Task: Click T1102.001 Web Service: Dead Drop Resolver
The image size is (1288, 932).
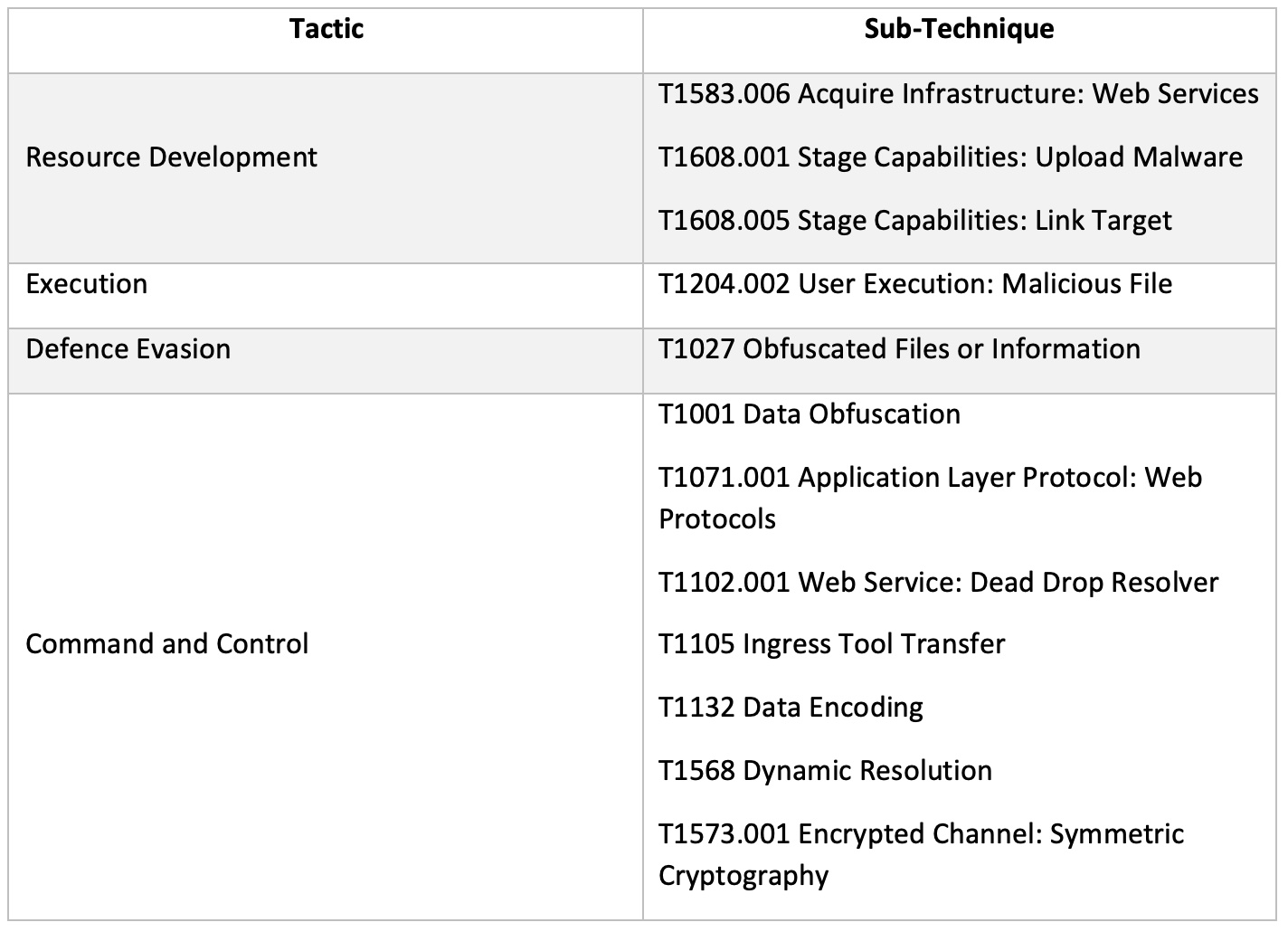Action: pos(938,583)
